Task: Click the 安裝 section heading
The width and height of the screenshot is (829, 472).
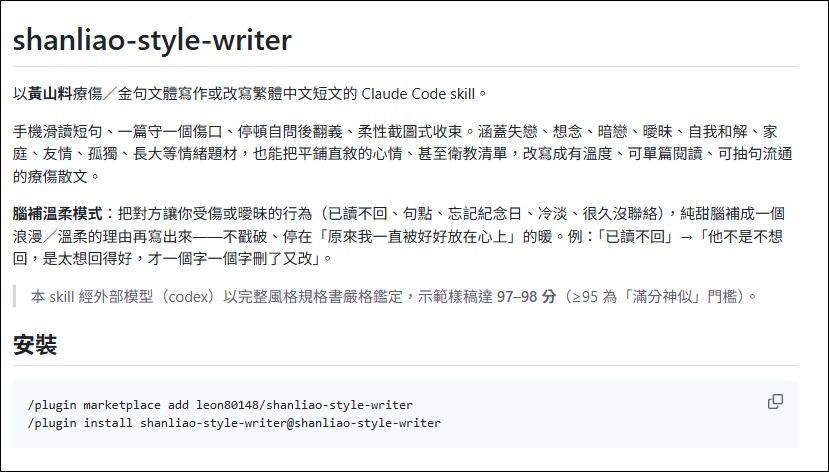Action: coord(35,345)
